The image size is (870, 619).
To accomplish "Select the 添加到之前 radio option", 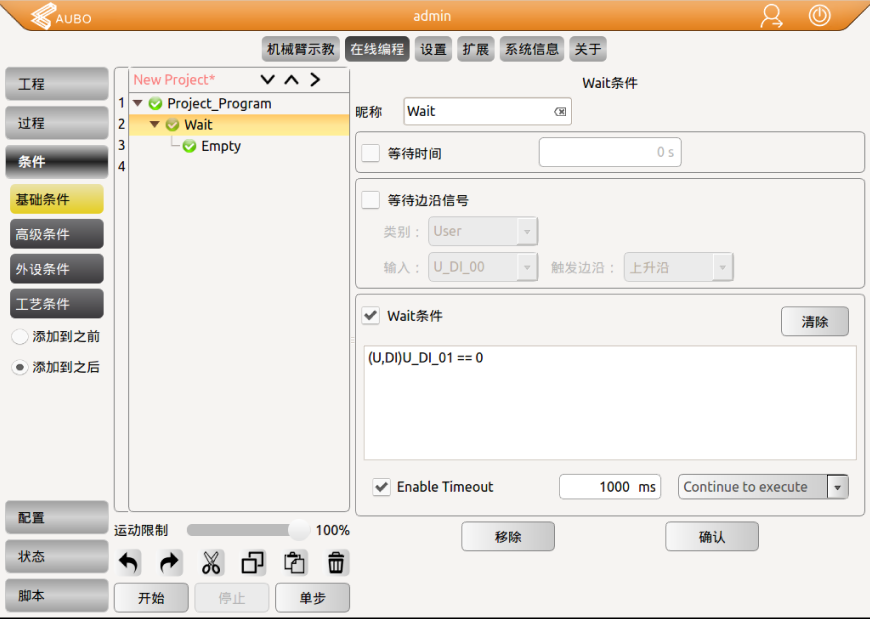I will pos(20,337).
